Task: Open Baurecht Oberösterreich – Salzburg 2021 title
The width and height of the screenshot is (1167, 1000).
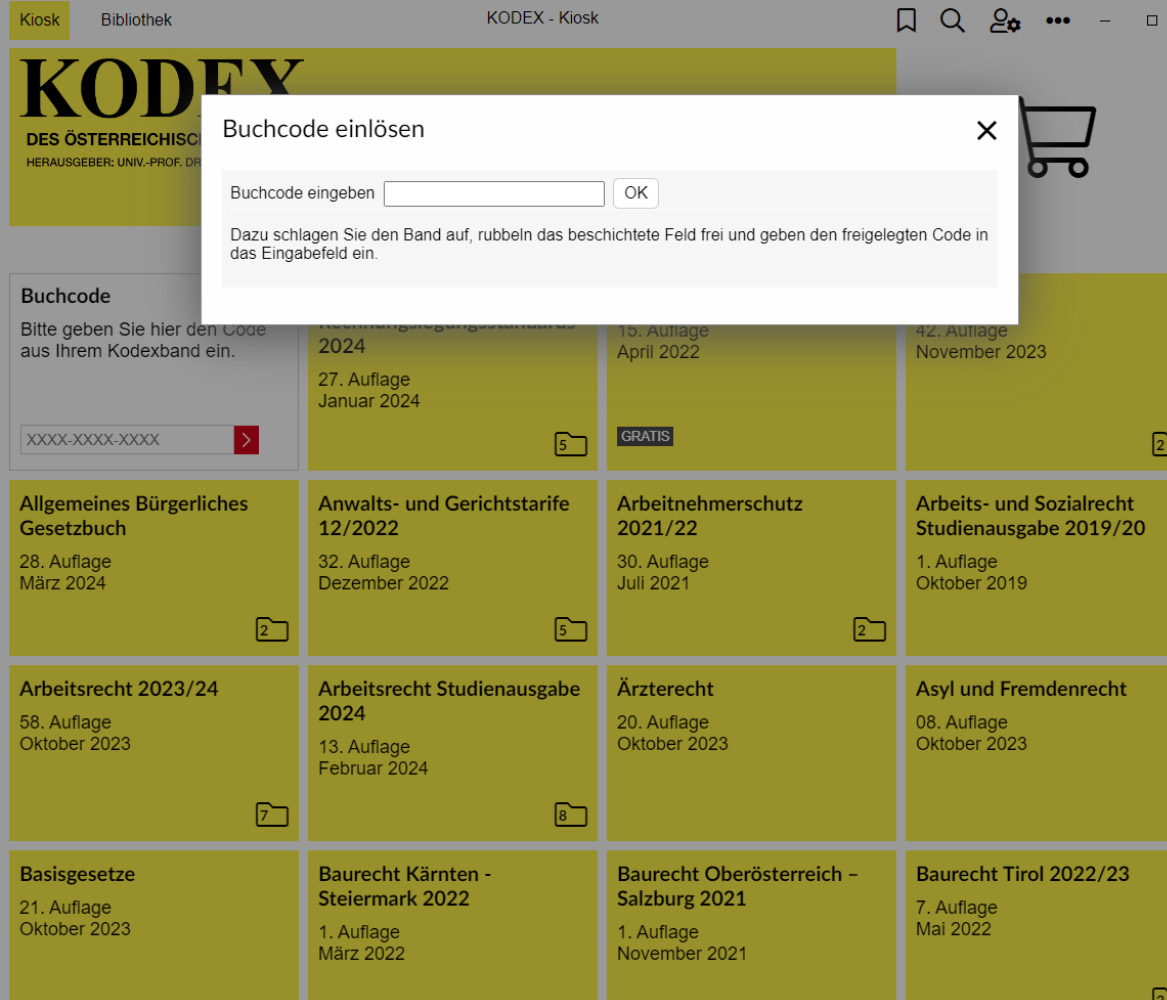Action: pos(738,886)
